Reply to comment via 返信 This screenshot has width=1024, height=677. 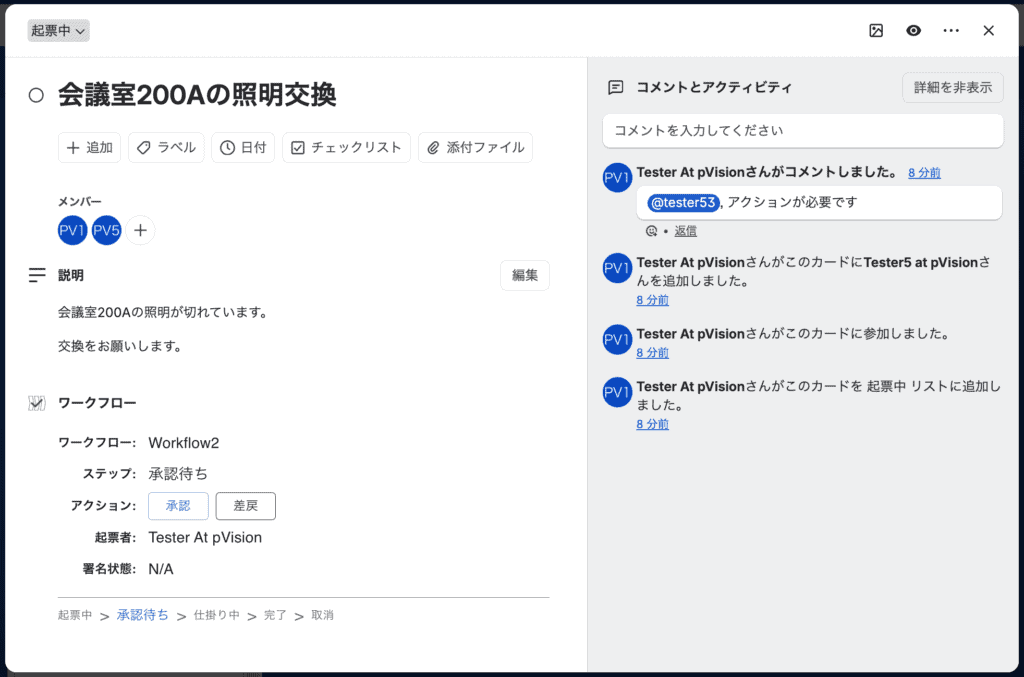click(685, 231)
